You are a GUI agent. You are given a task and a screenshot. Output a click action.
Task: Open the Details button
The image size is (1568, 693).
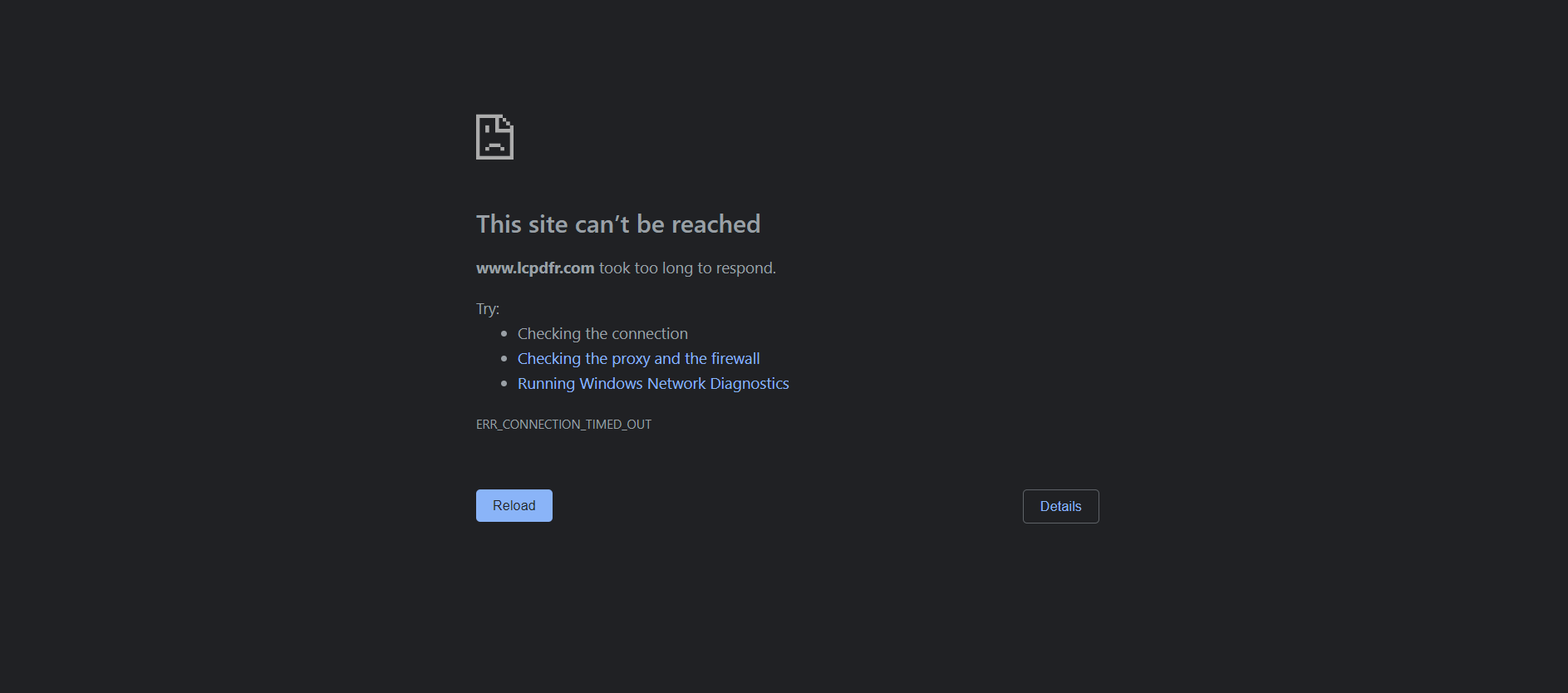(x=1060, y=506)
